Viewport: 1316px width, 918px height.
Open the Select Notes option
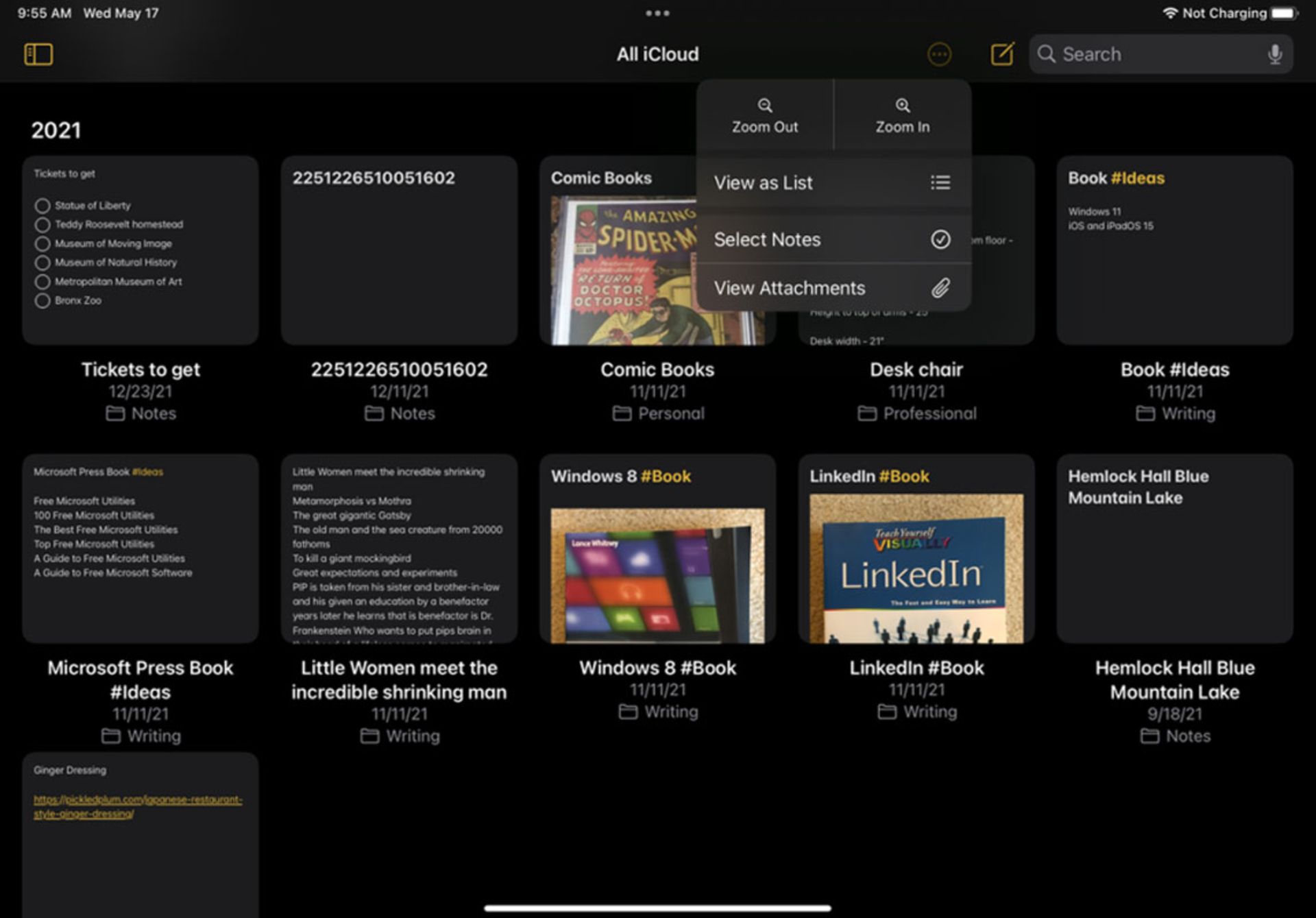coord(830,239)
